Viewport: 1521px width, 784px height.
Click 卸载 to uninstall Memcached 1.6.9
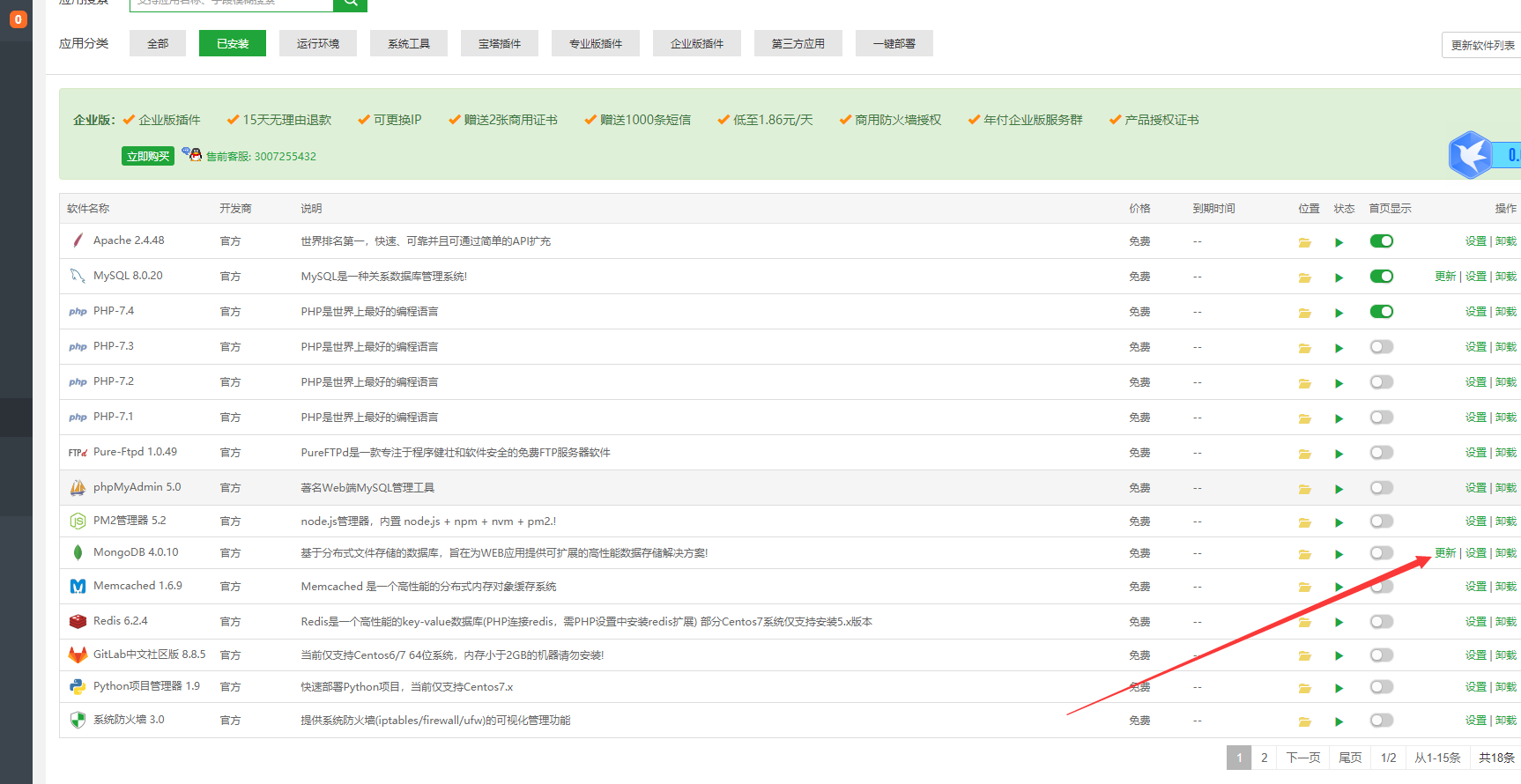(1506, 587)
